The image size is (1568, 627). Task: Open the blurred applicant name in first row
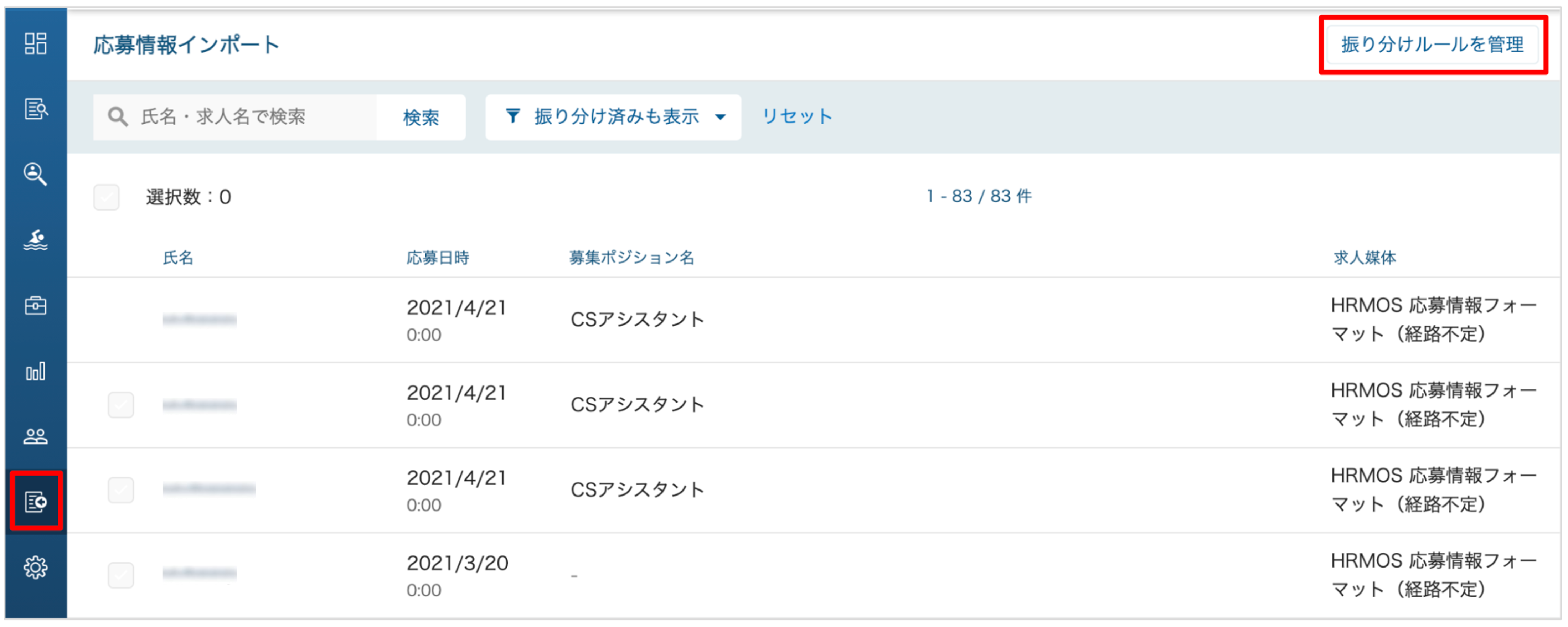(199, 320)
